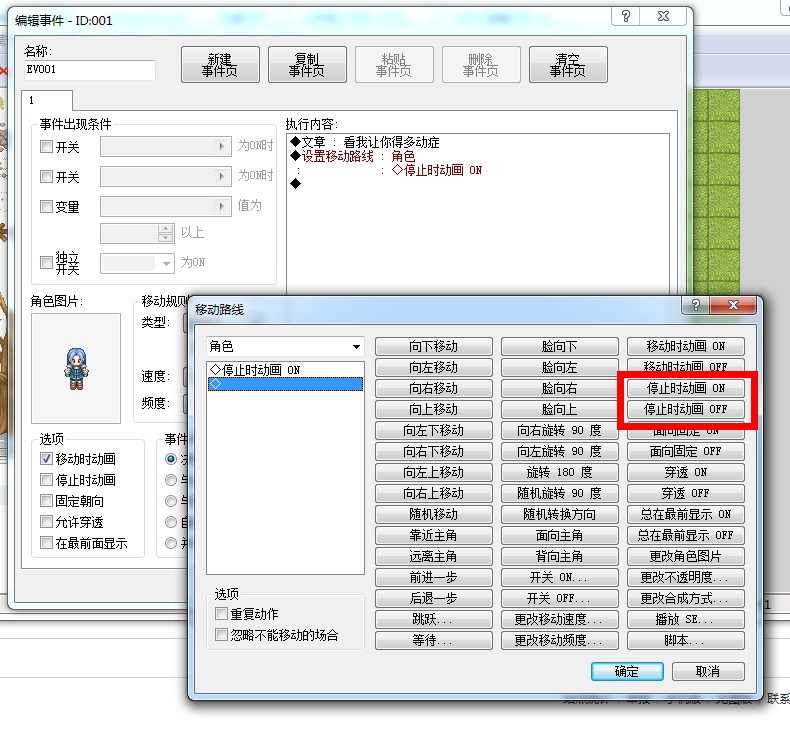Image resolution: width=790 pixels, height=751 pixels.
Task: Tick the 重复动作 checkbox
Action: coord(221,613)
